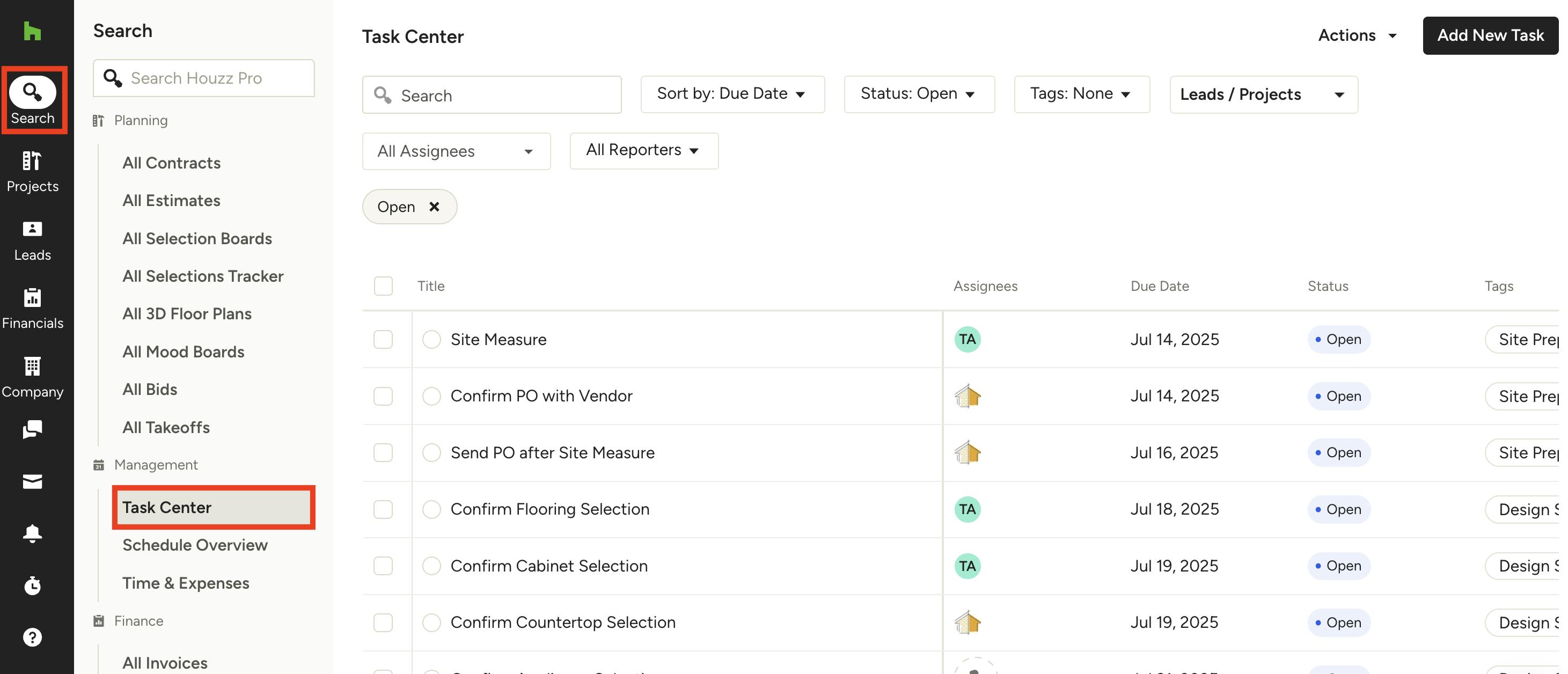Click the Houzz logo at top left

tap(33, 32)
